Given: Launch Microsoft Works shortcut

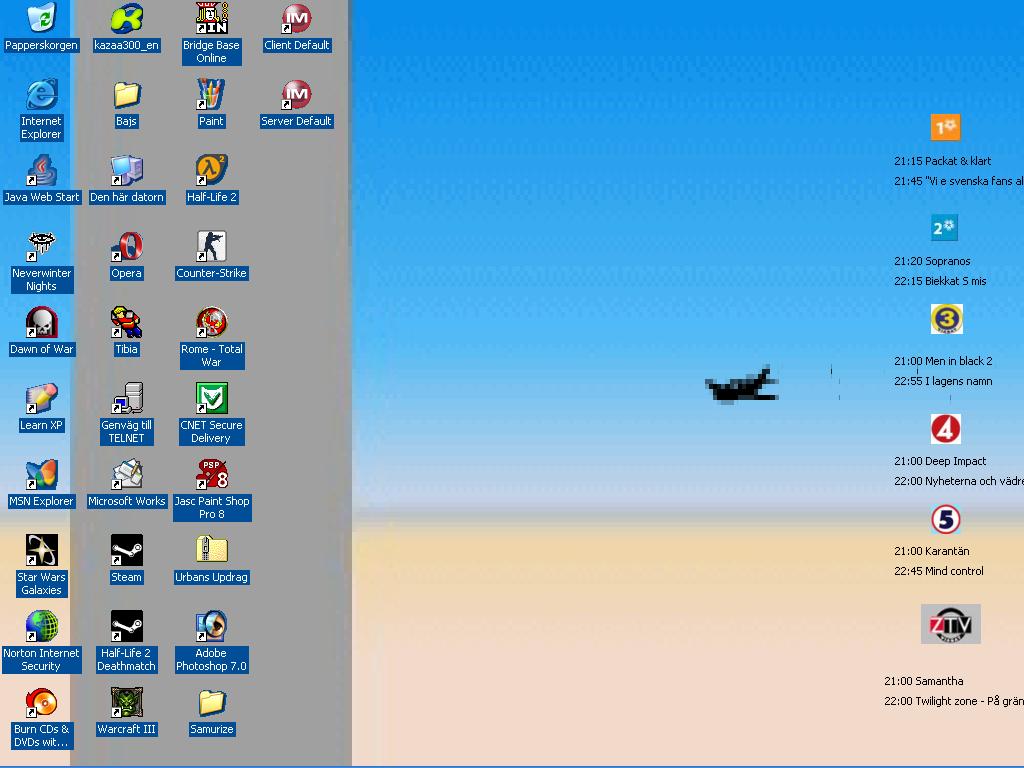Looking at the screenshot, I should [x=127, y=474].
